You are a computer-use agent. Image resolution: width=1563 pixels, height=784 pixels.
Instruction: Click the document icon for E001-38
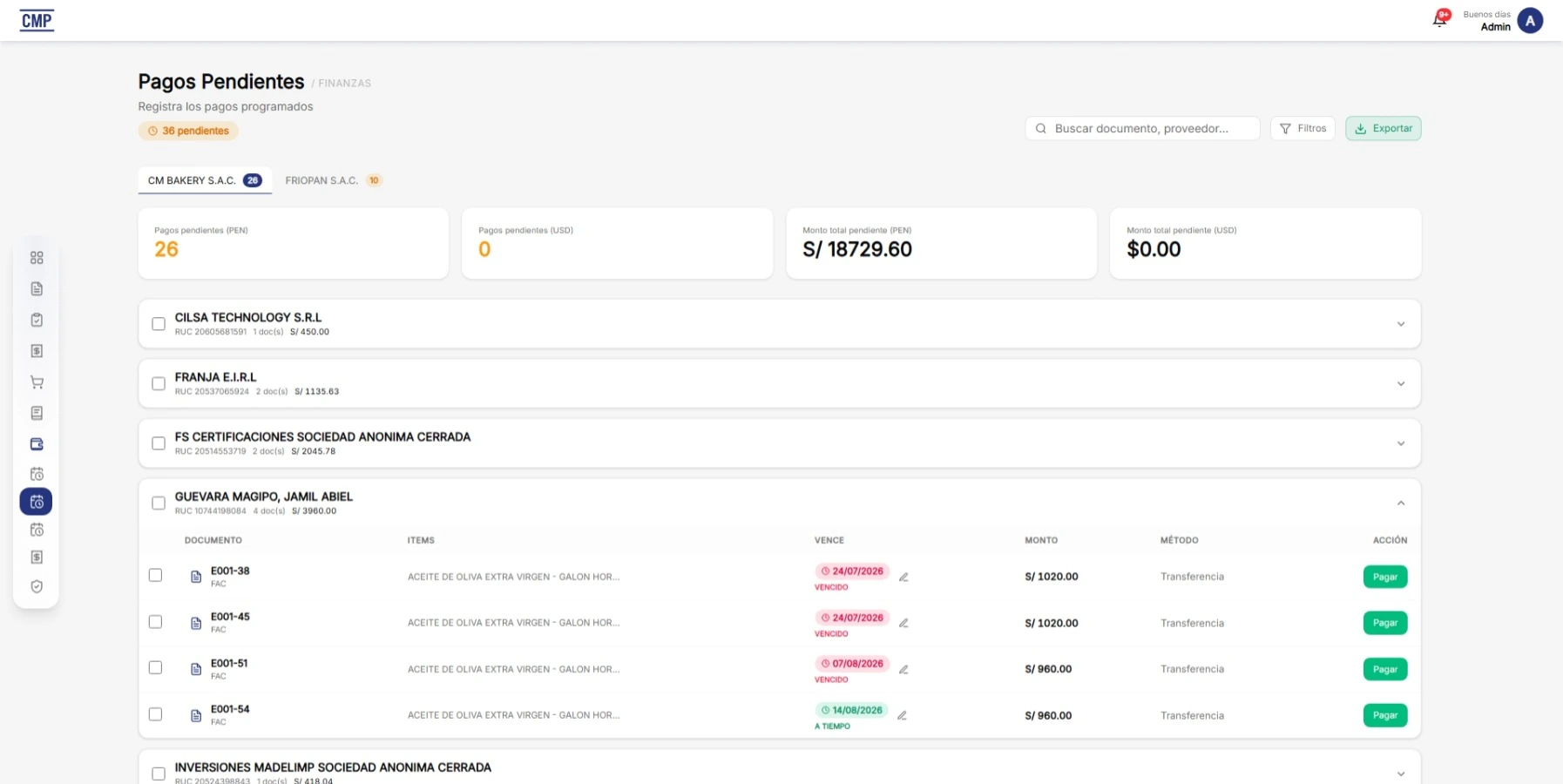coord(196,577)
